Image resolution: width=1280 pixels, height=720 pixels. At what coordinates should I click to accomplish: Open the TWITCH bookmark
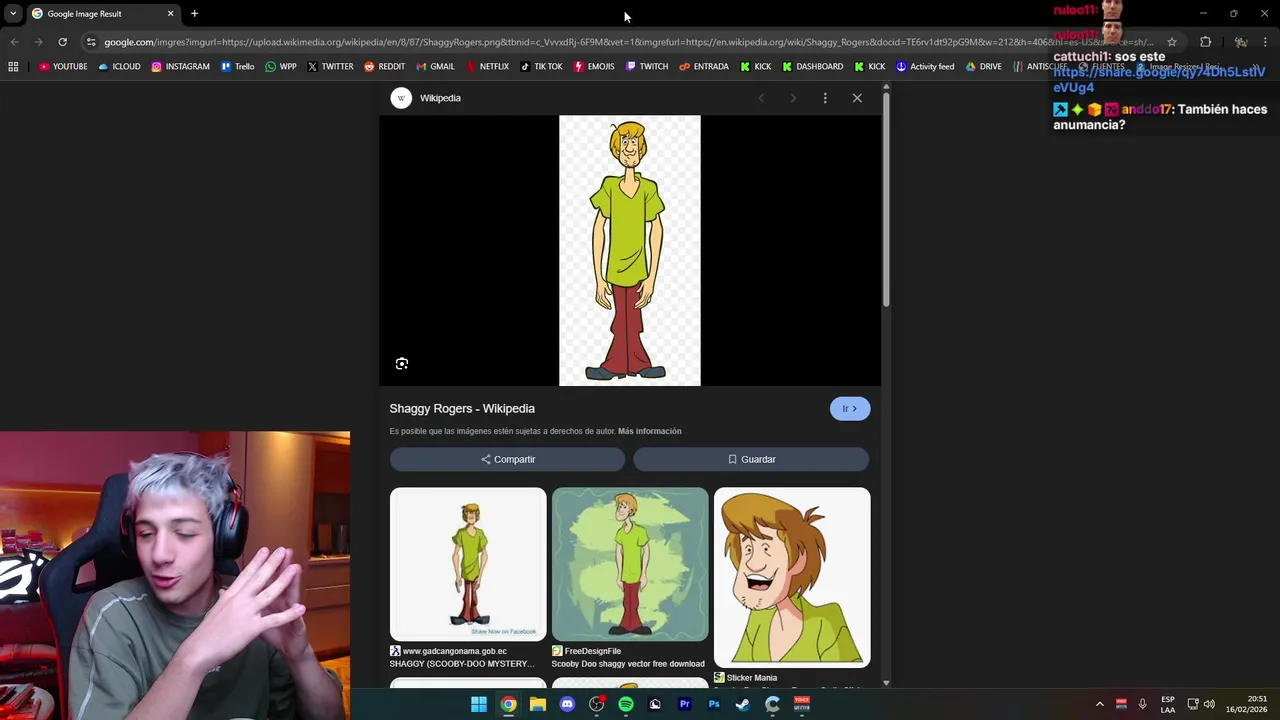click(x=647, y=67)
